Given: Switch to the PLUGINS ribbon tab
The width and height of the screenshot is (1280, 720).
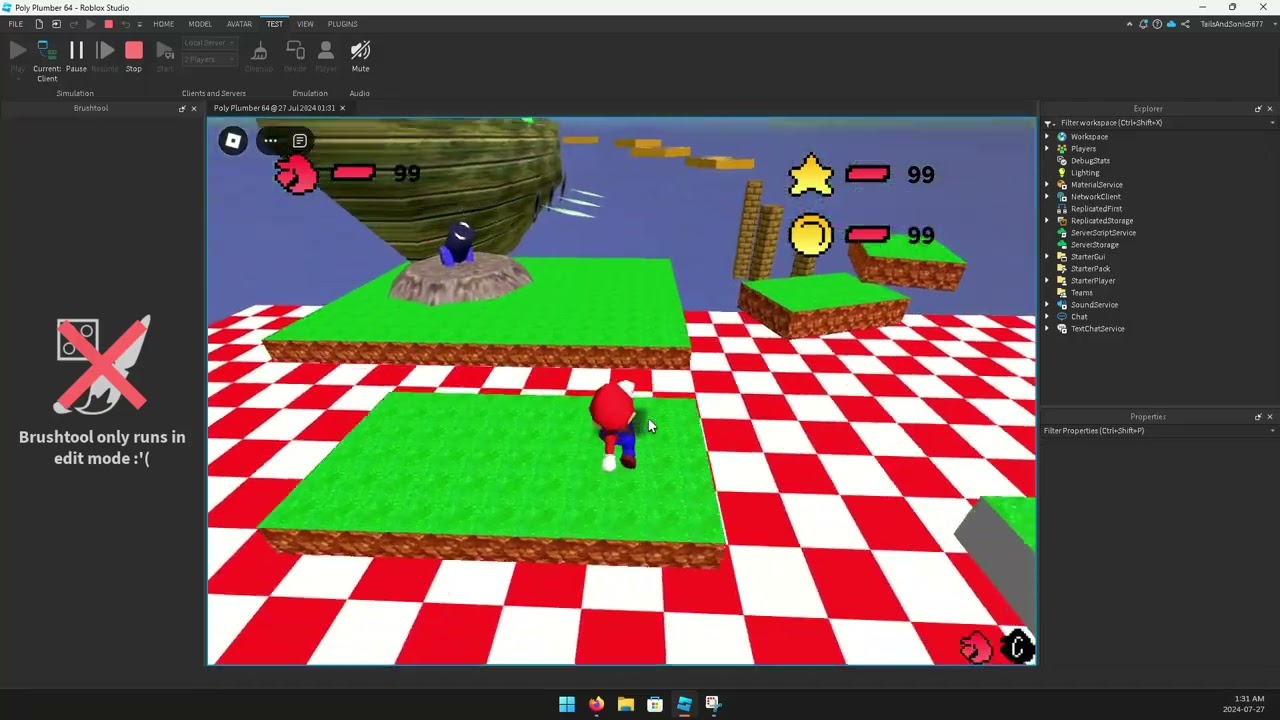Looking at the screenshot, I should click(342, 24).
